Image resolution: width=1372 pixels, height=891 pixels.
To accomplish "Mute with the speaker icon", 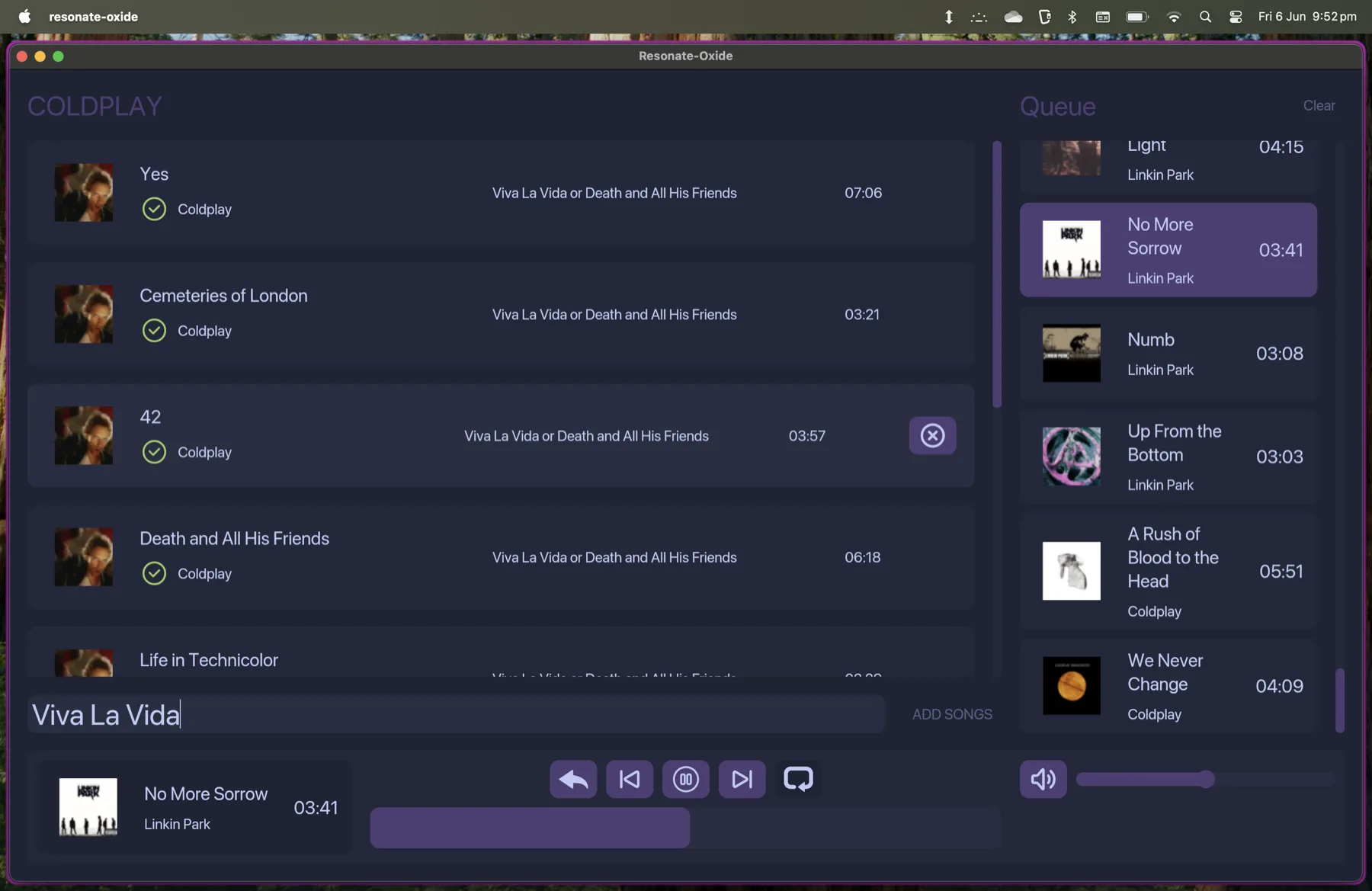I will tap(1043, 779).
